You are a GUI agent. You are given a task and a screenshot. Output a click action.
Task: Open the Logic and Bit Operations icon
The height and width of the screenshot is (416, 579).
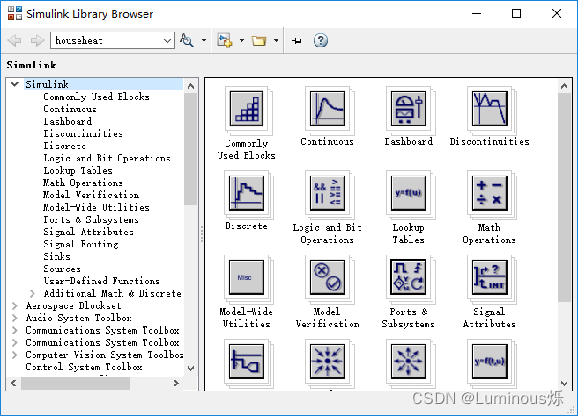click(328, 193)
